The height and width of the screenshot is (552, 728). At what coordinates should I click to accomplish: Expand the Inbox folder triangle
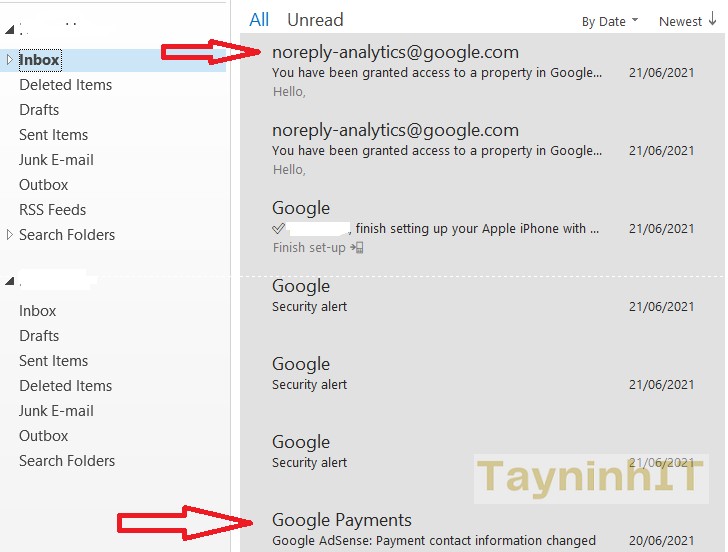click(9, 60)
